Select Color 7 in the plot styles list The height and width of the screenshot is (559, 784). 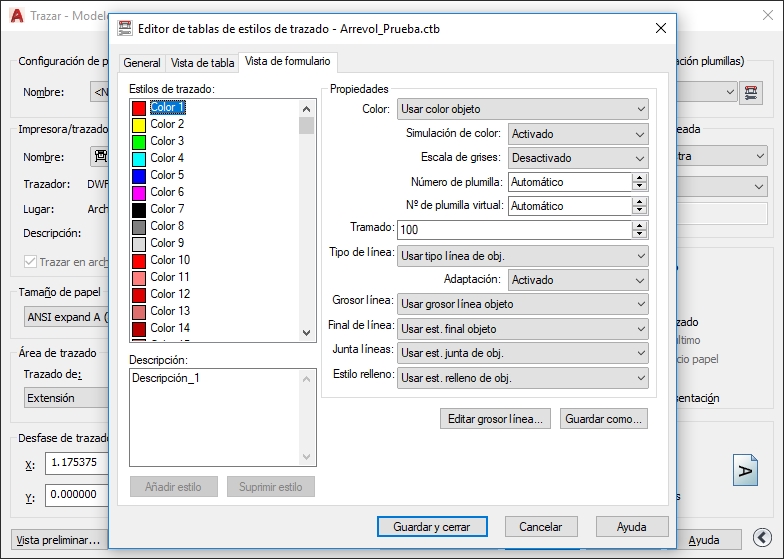coord(167,209)
